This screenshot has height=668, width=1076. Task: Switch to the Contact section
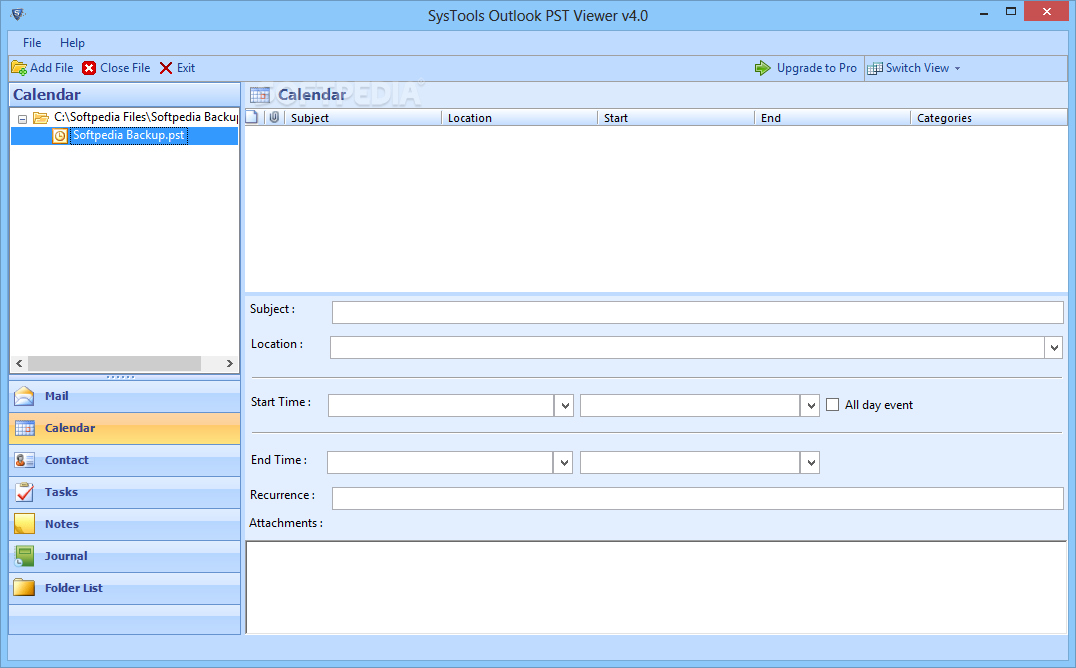tap(124, 460)
